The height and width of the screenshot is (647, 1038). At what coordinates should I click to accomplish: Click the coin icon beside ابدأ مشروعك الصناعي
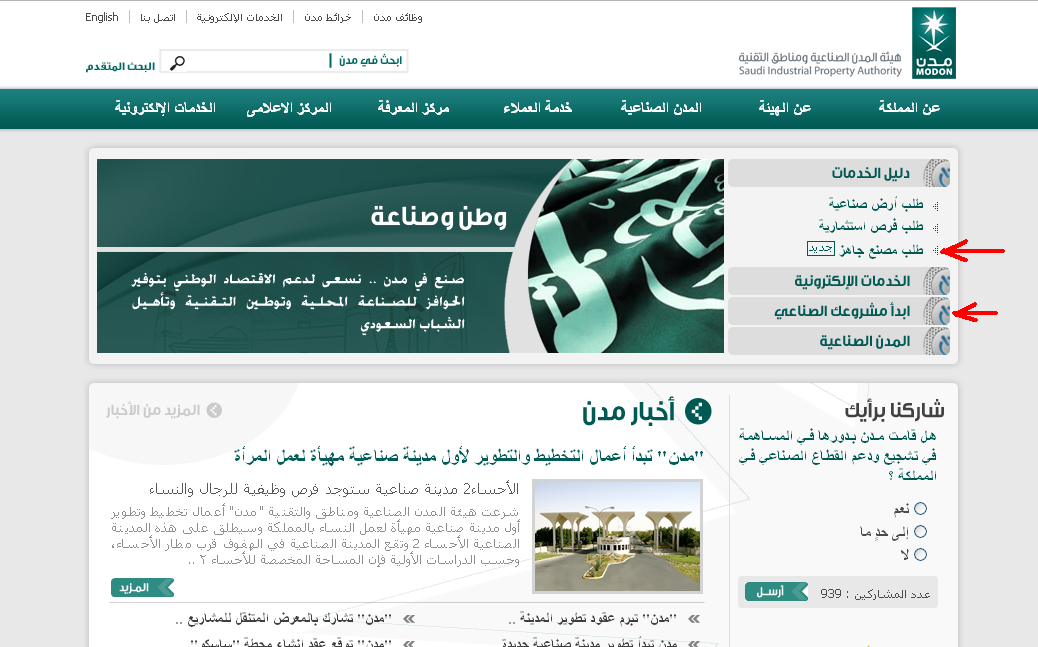point(938,311)
